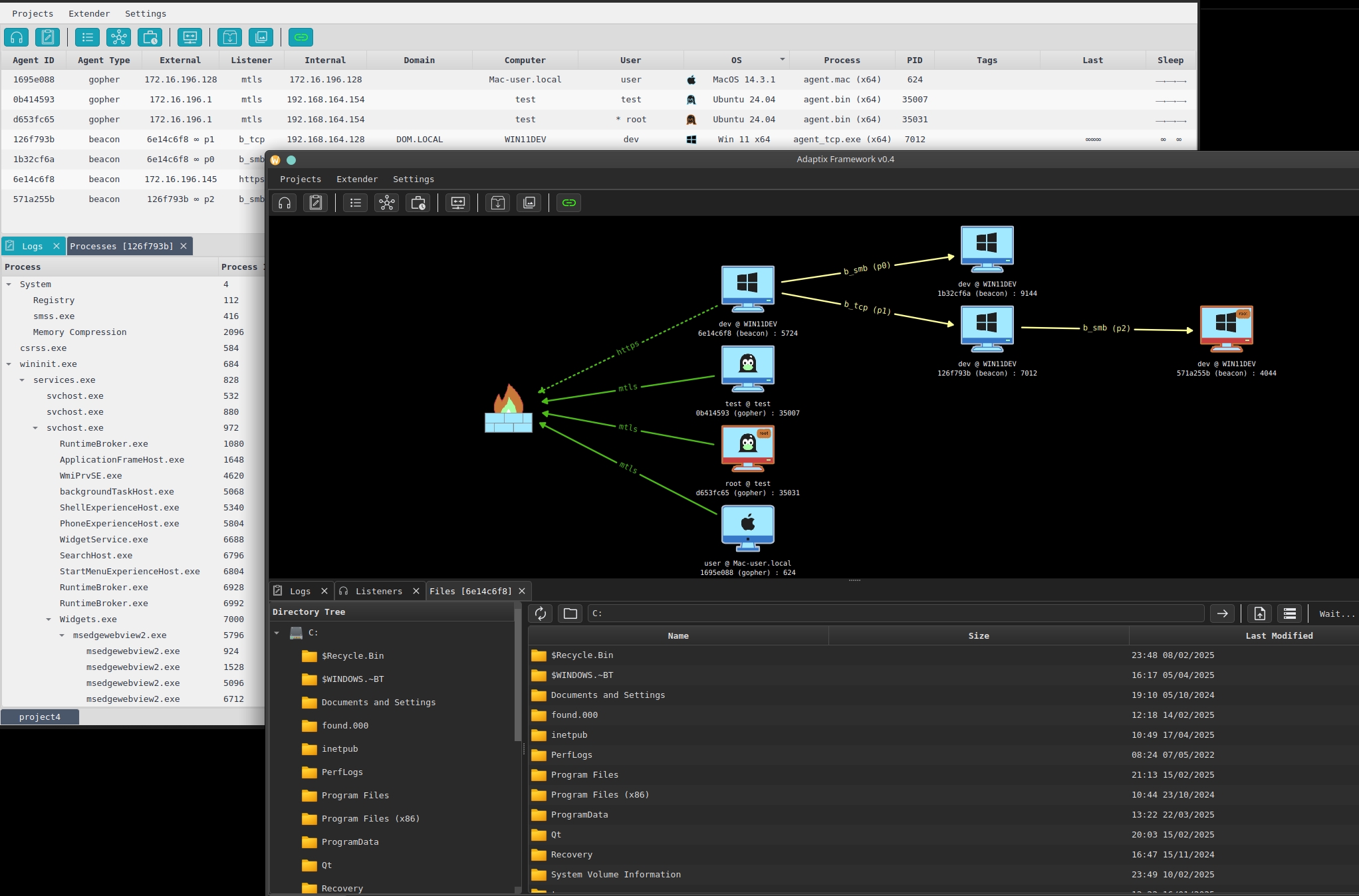Click the C: path input field

coord(895,614)
